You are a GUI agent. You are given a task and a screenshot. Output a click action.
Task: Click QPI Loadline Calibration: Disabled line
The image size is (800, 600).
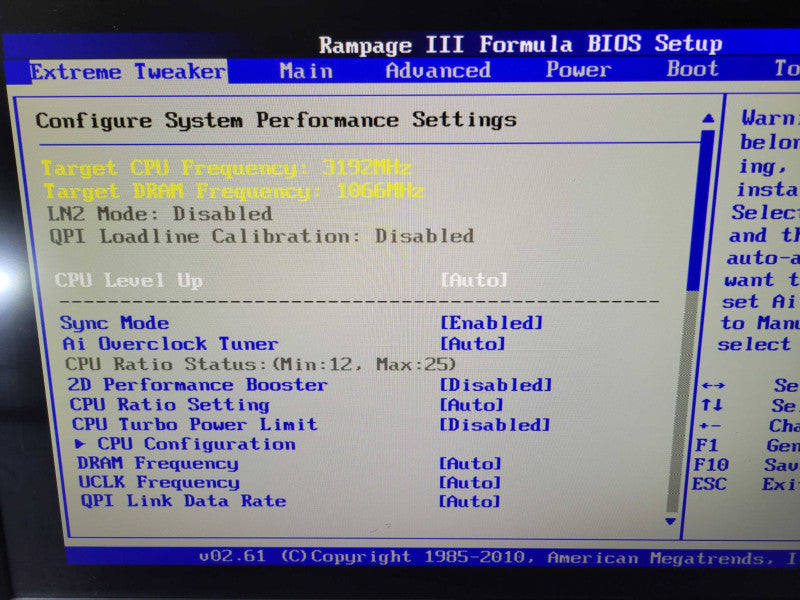click(x=261, y=236)
